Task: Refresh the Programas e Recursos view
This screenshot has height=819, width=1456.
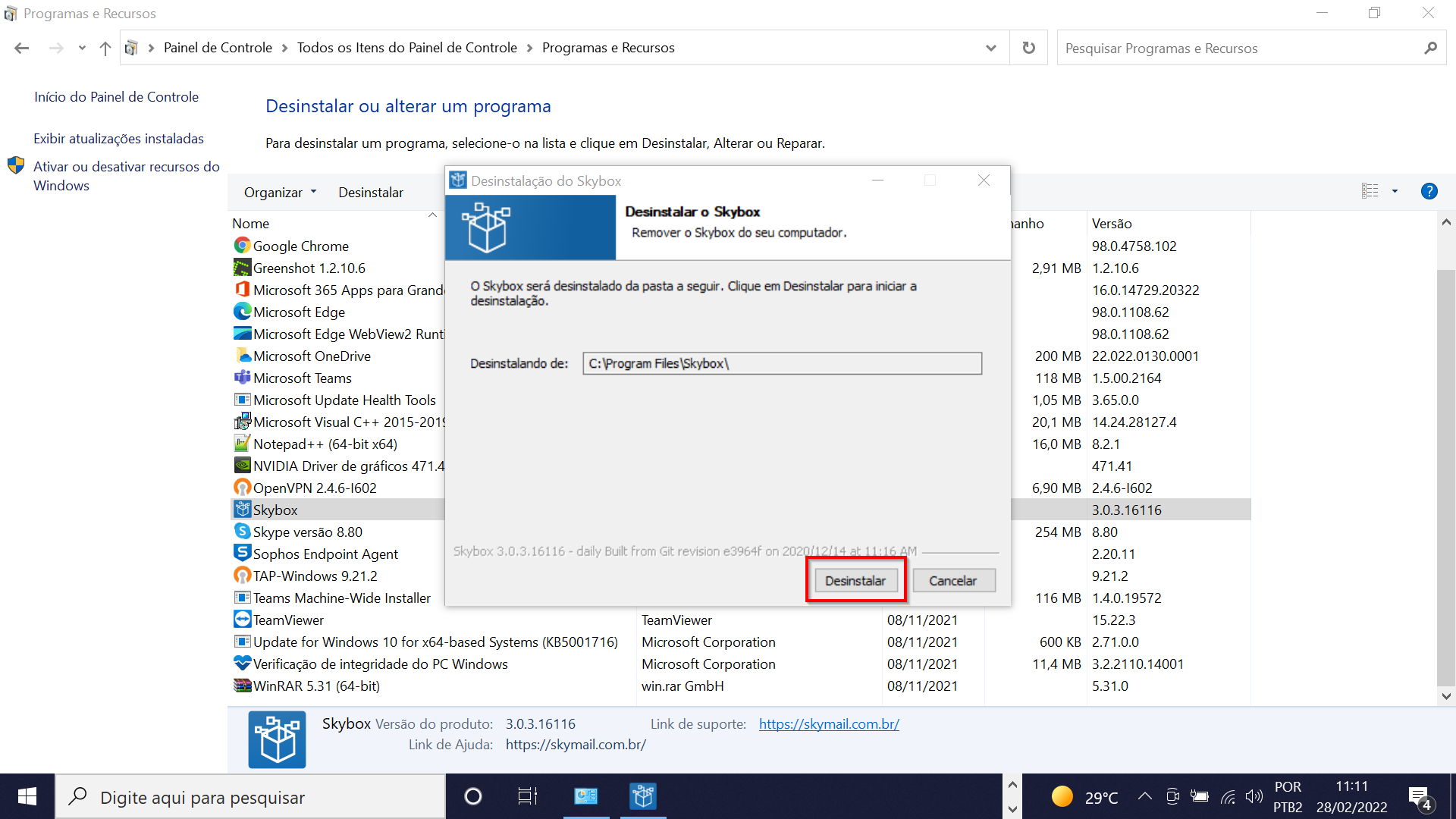Action: tap(1028, 48)
